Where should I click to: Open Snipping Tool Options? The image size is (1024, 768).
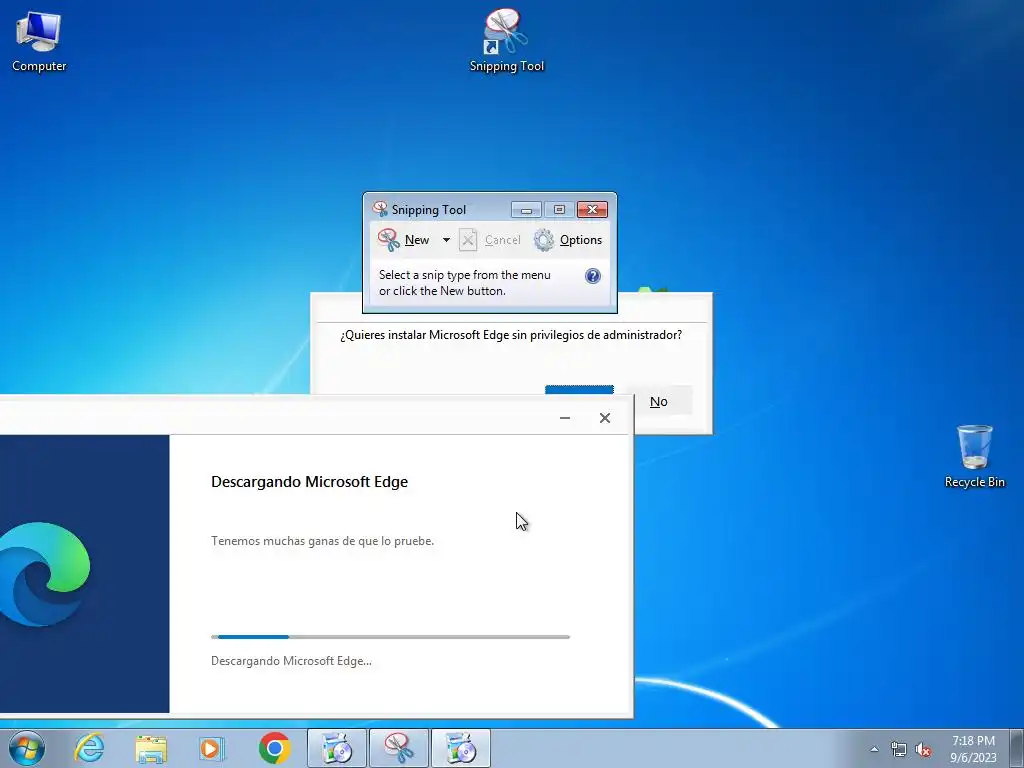[568, 240]
